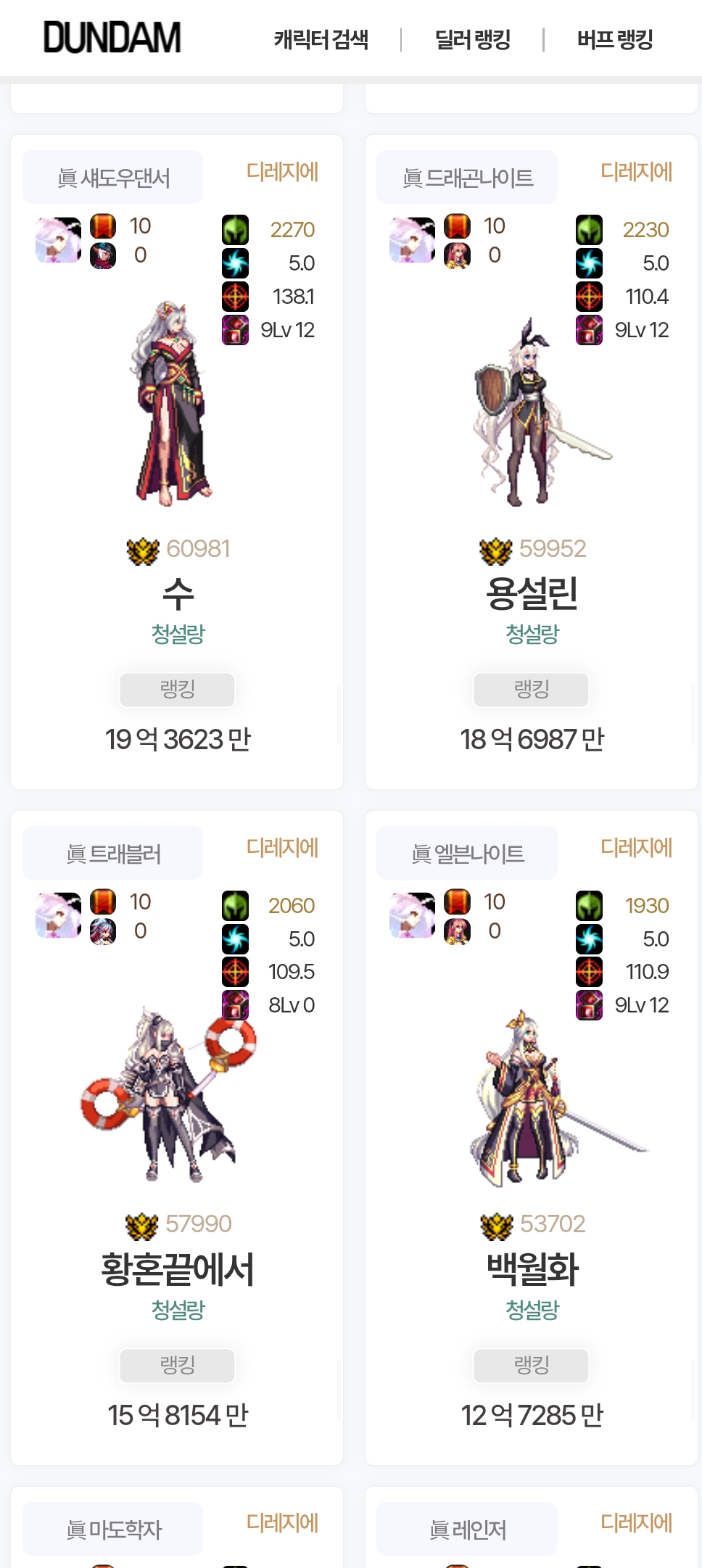Click the 랭킹 button under 백월화
This screenshot has width=702, height=1568.
[532, 1365]
